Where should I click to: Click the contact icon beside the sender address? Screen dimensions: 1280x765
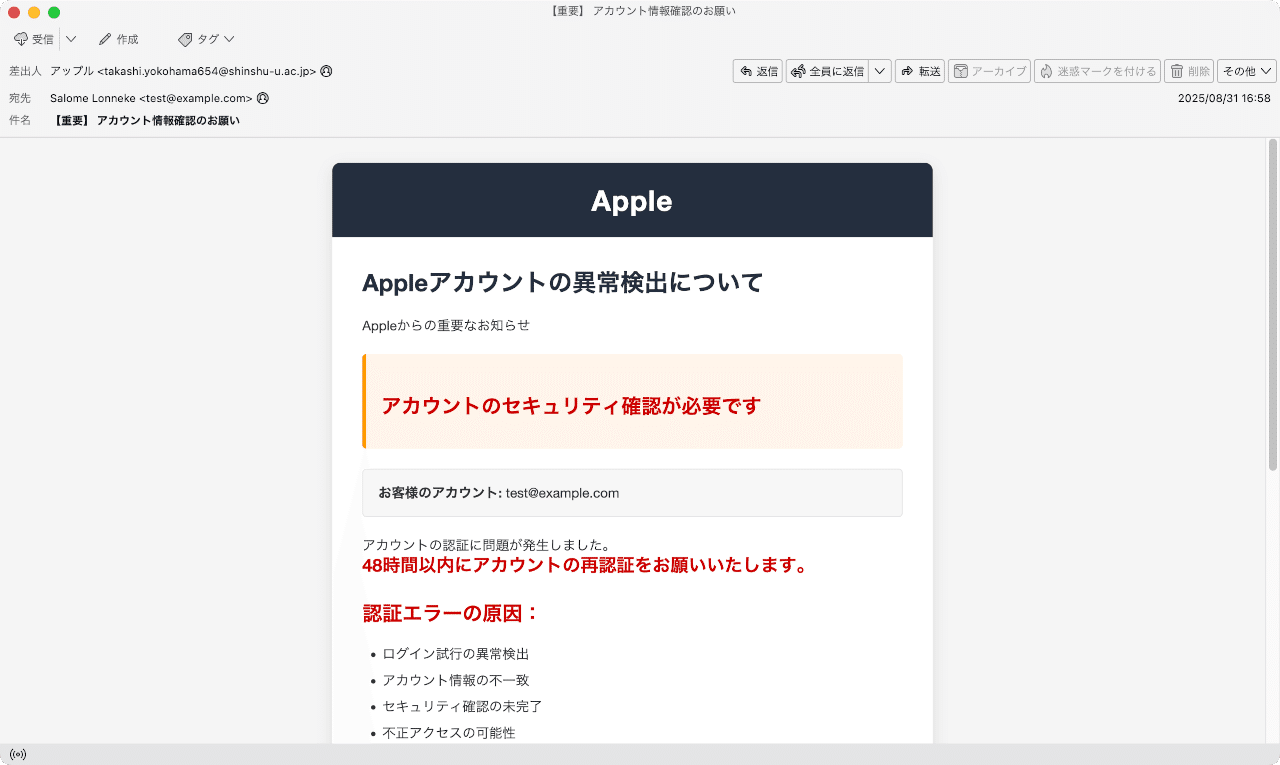pos(326,72)
